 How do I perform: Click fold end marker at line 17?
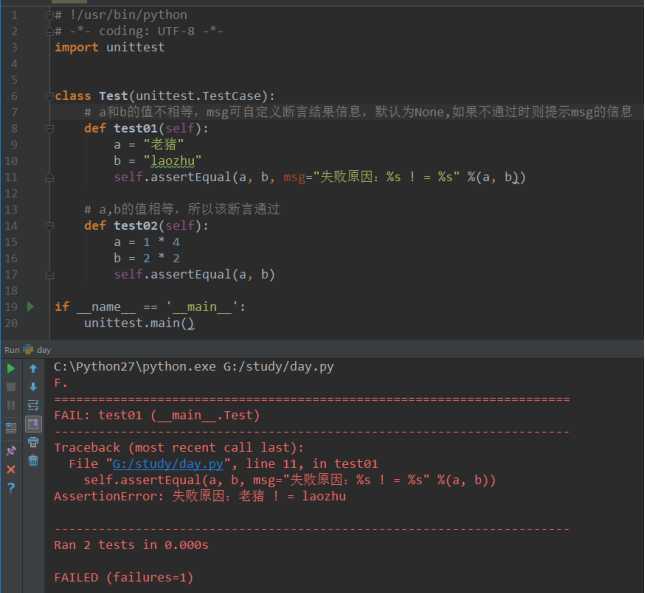click(51, 275)
